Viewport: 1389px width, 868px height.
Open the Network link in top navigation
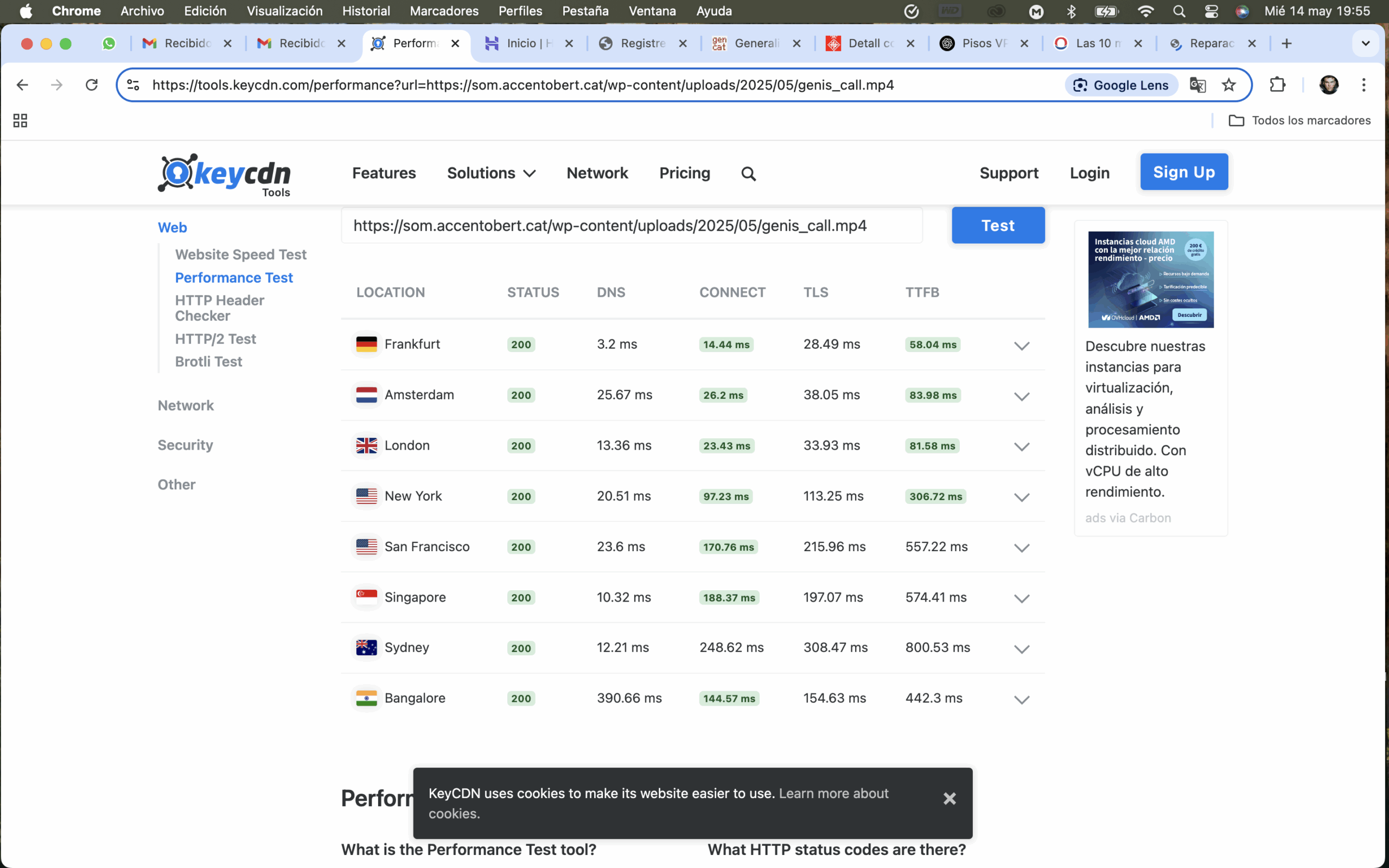click(x=597, y=173)
